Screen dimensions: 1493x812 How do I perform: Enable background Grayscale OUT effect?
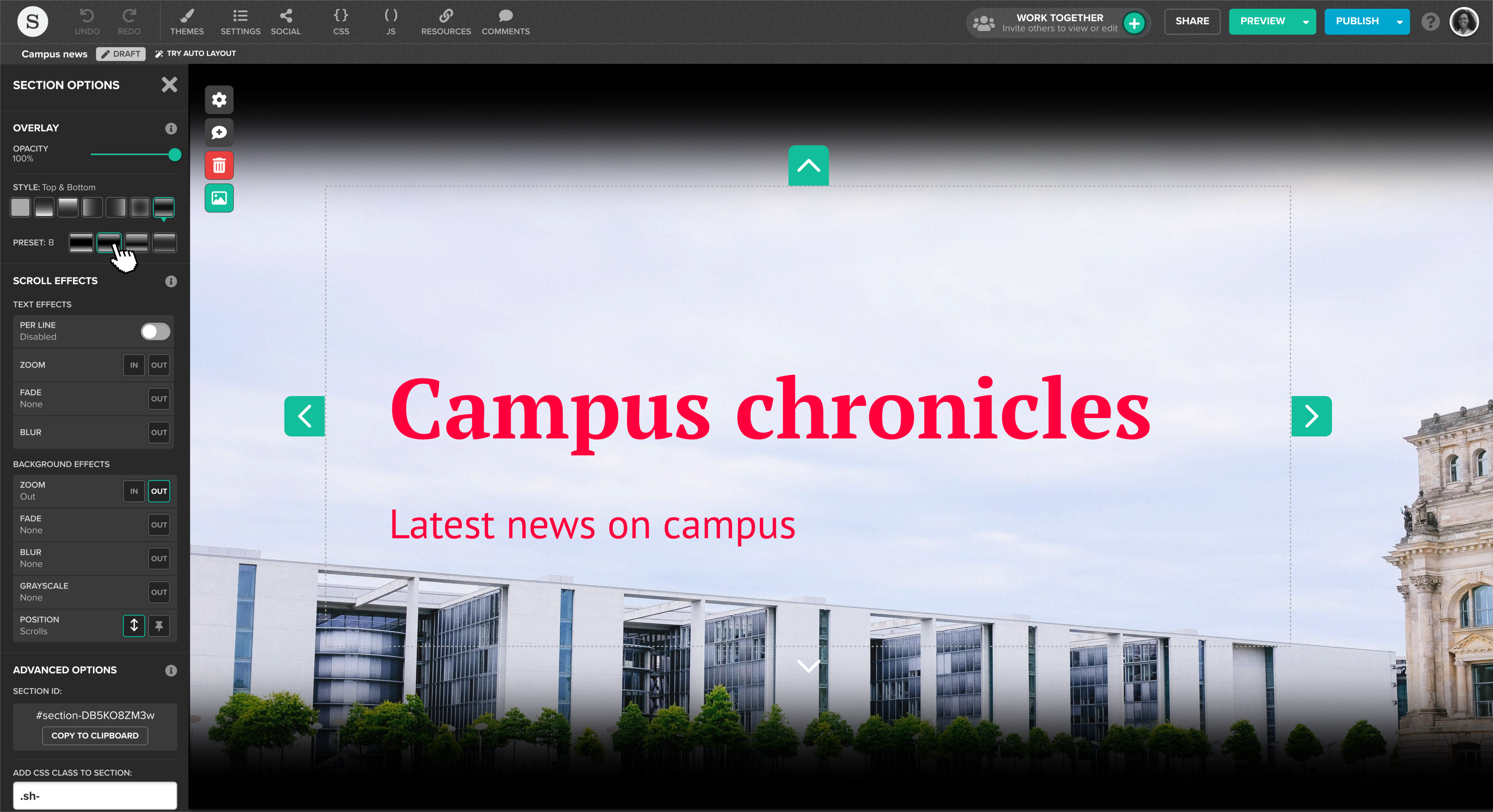point(159,592)
